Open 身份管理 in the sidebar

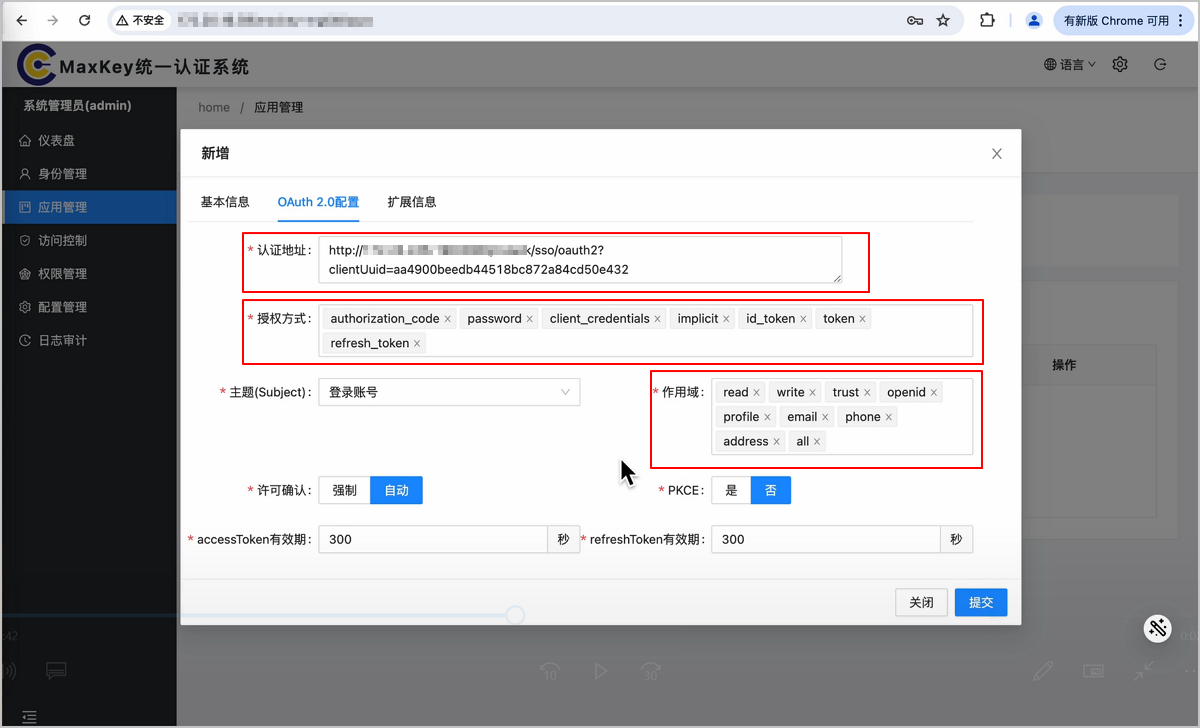89,173
